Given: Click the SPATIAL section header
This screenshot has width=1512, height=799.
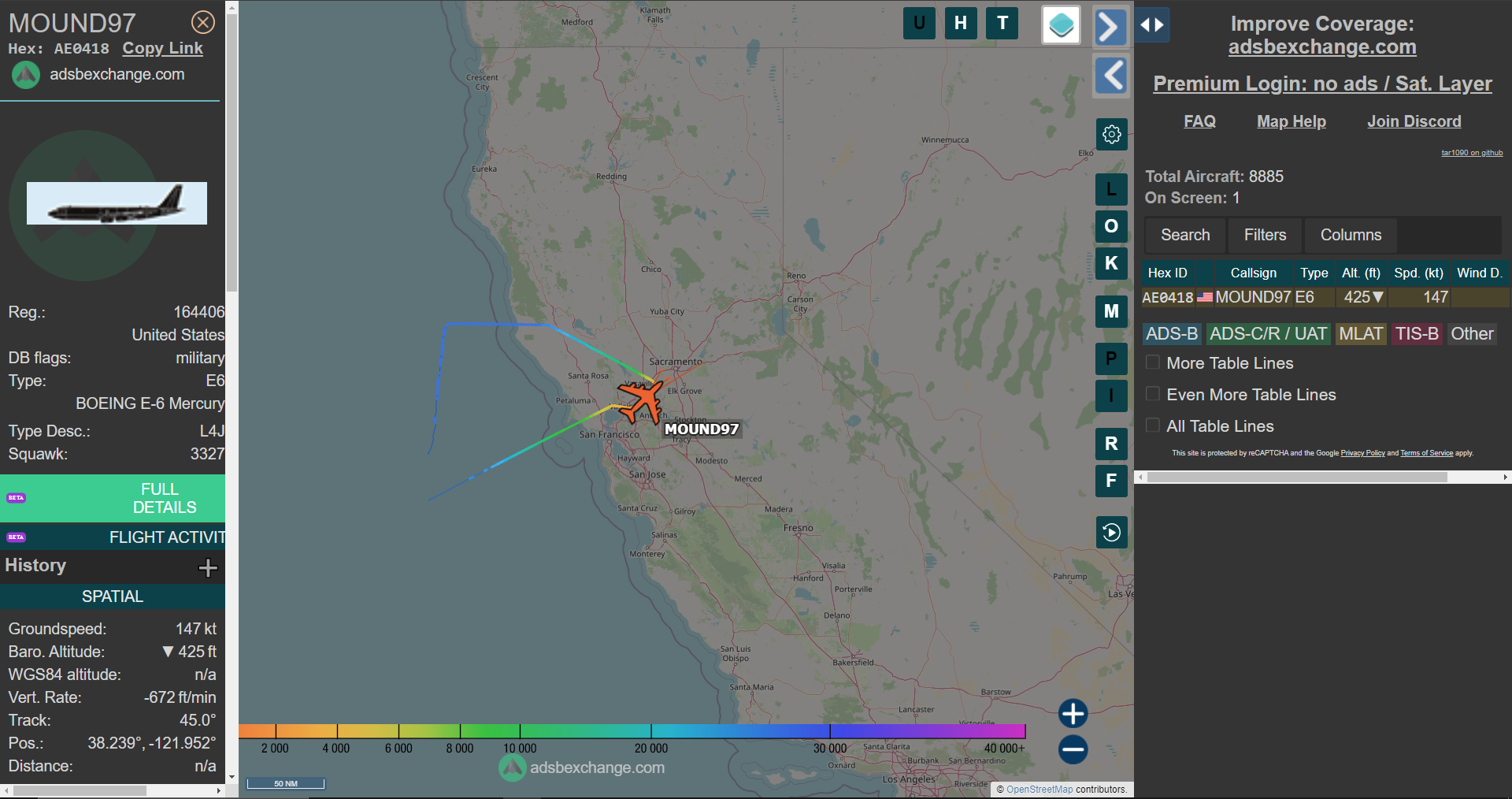Looking at the screenshot, I should (113, 596).
